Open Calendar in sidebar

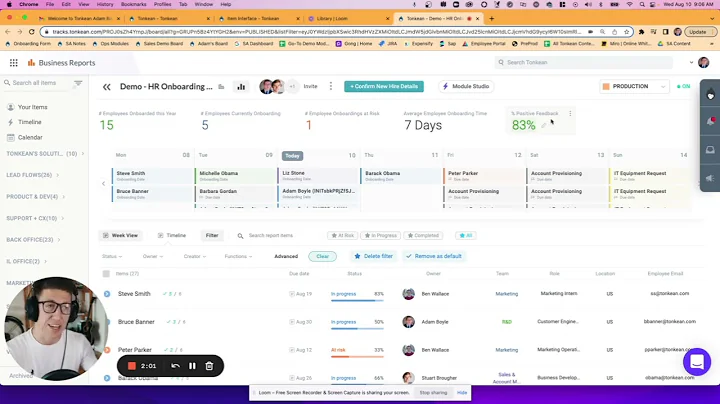coord(25,137)
